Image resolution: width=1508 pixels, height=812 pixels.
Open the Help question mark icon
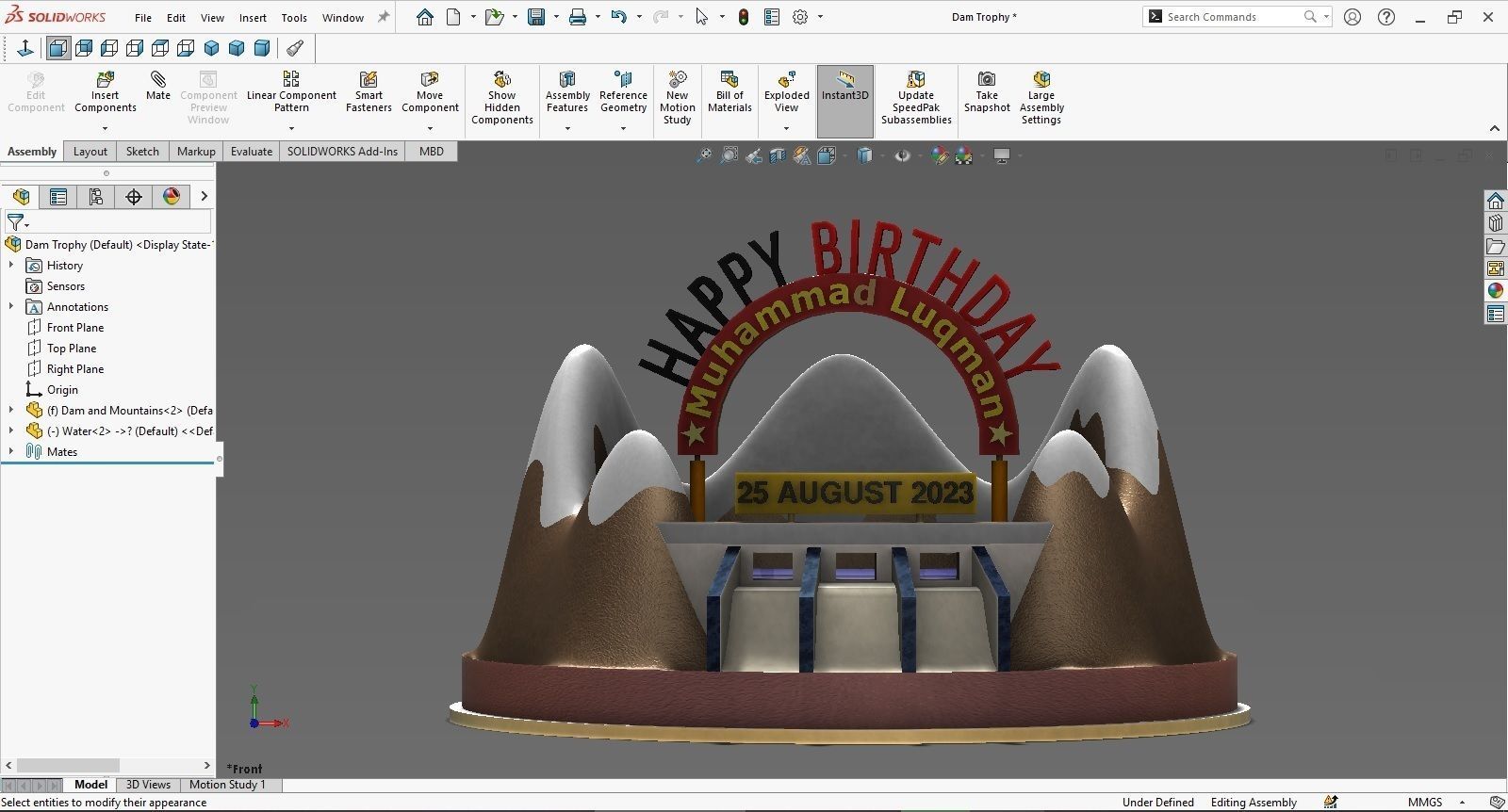coord(1386,17)
